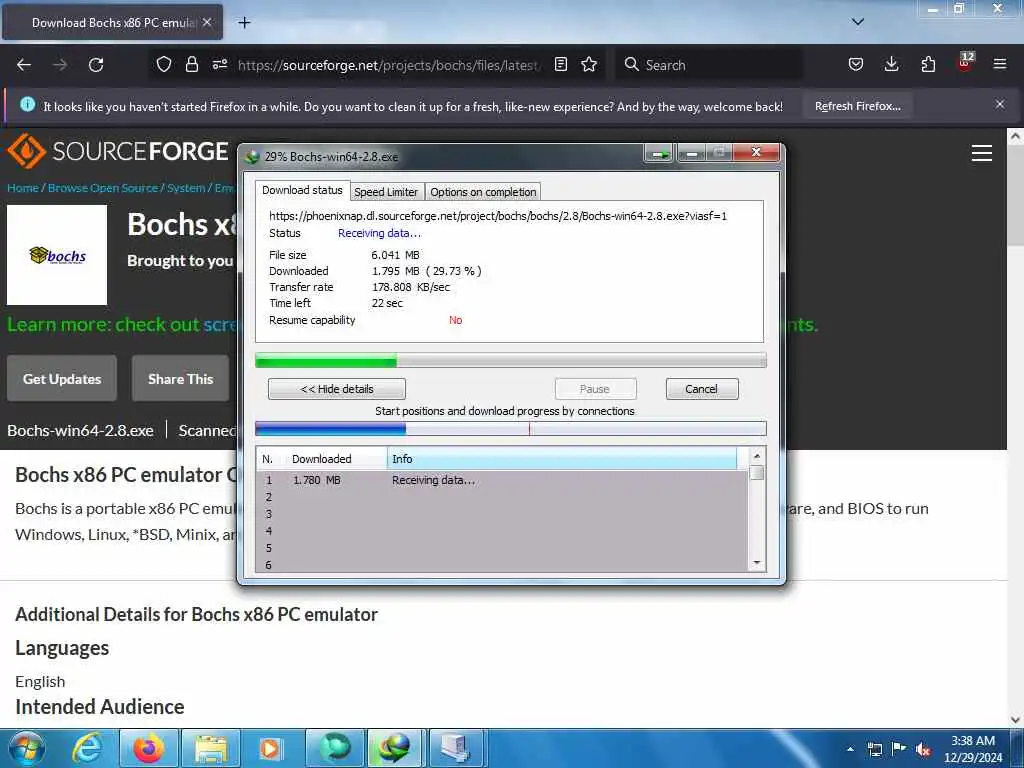
Task: Open the media player taskbar icon
Action: 271,748
